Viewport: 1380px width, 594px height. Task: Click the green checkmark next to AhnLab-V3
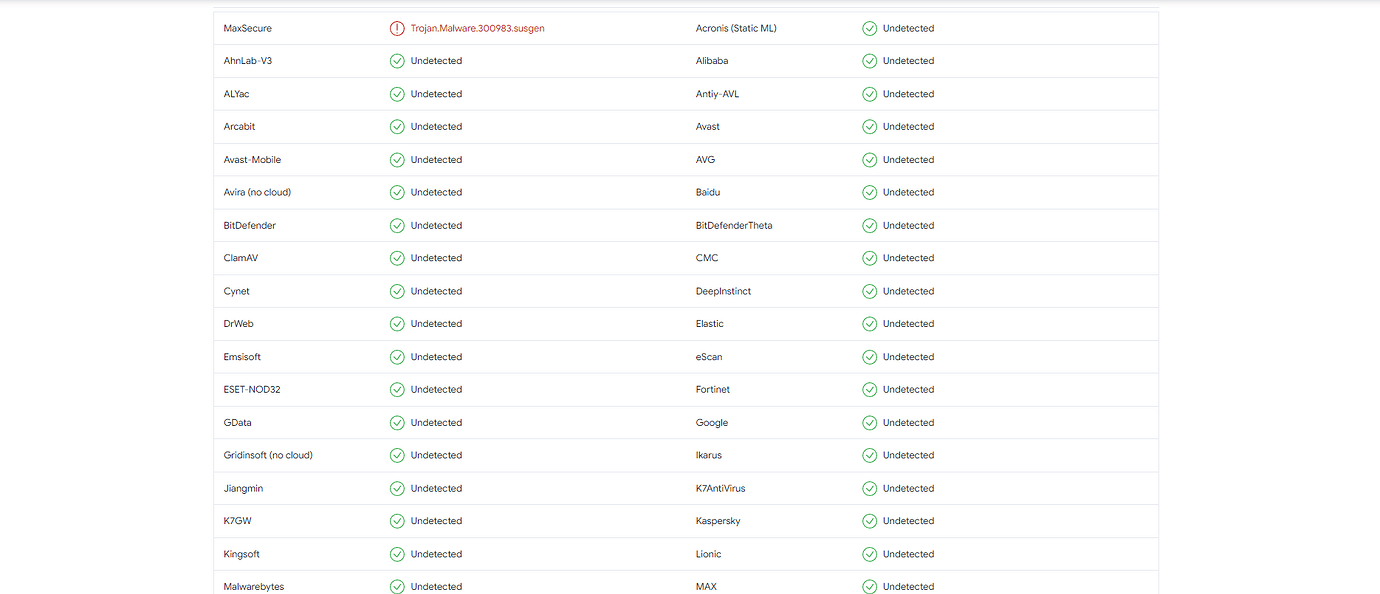397,60
